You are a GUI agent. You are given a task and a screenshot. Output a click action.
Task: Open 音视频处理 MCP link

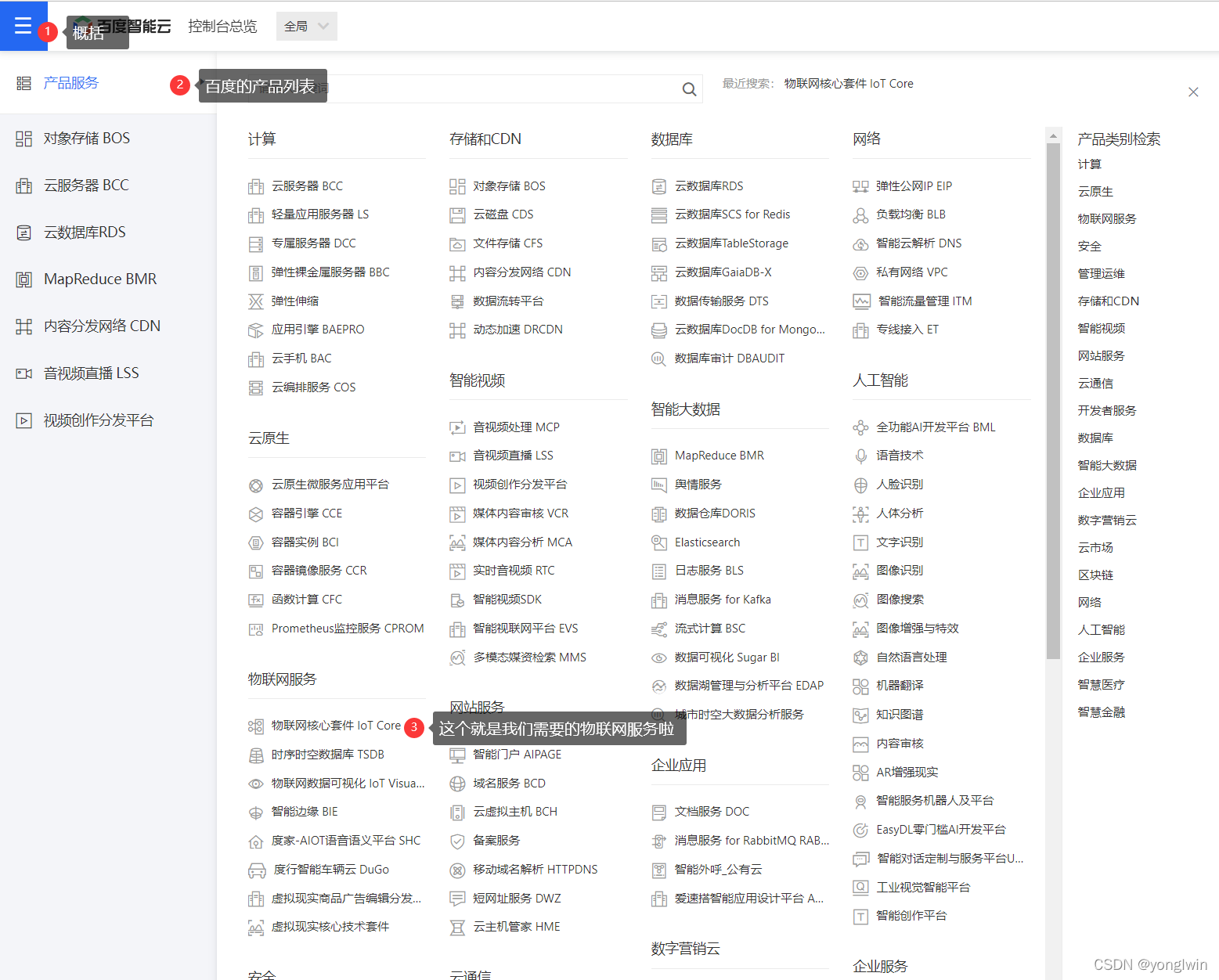[x=517, y=427]
